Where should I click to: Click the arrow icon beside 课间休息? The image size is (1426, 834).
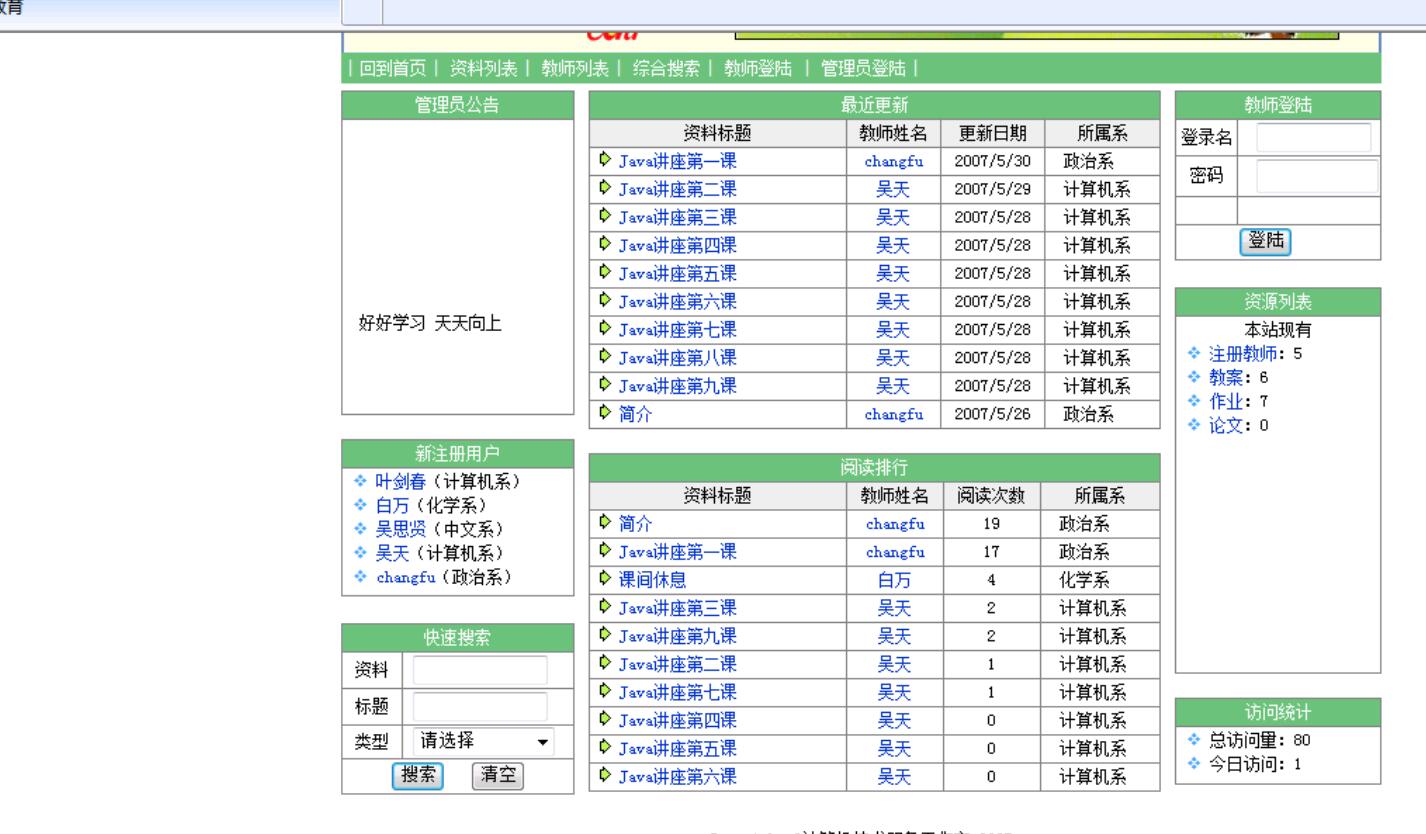[x=605, y=577]
